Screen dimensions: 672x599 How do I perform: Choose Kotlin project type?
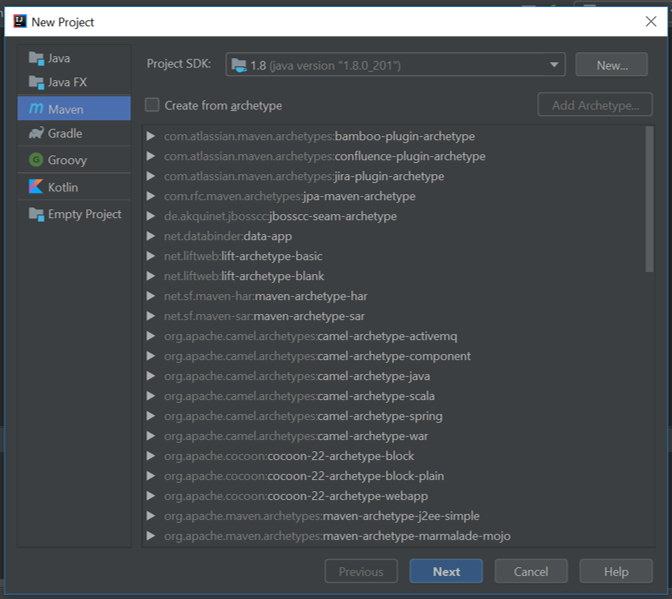74,187
